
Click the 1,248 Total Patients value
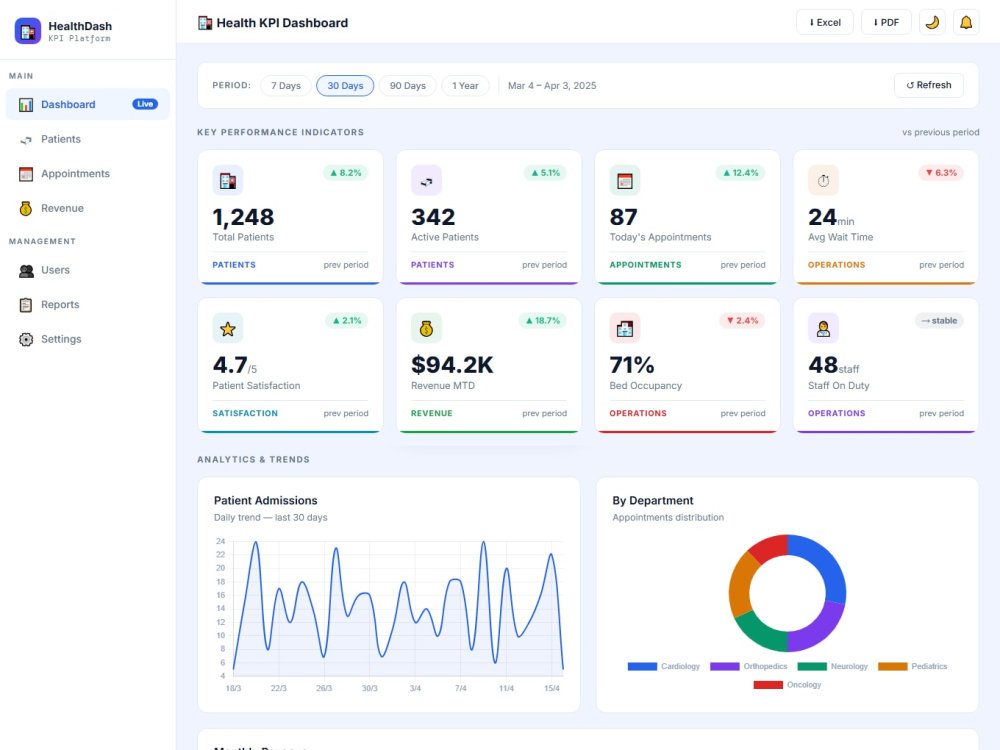(243, 217)
